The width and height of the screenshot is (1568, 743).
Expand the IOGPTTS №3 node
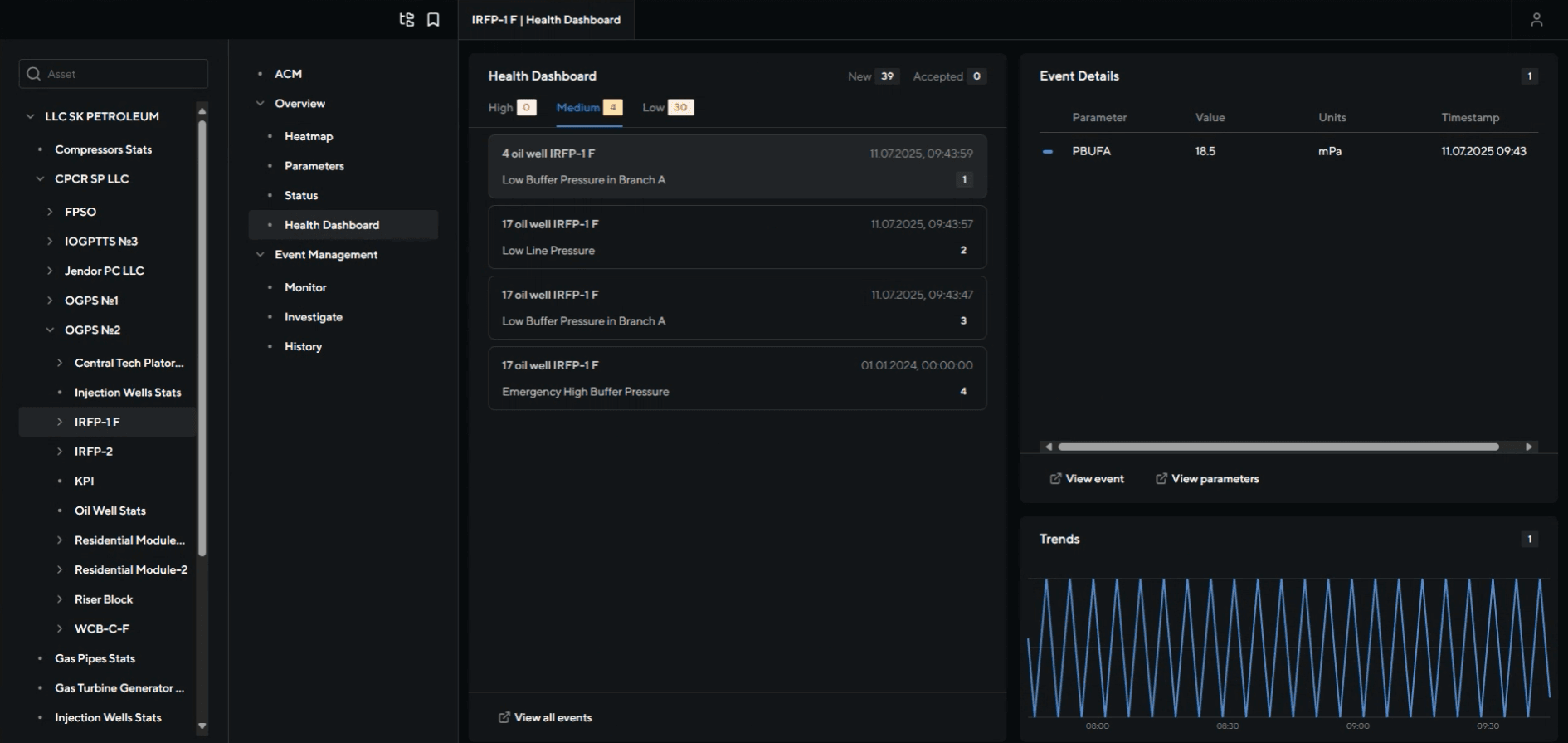coord(51,242)
